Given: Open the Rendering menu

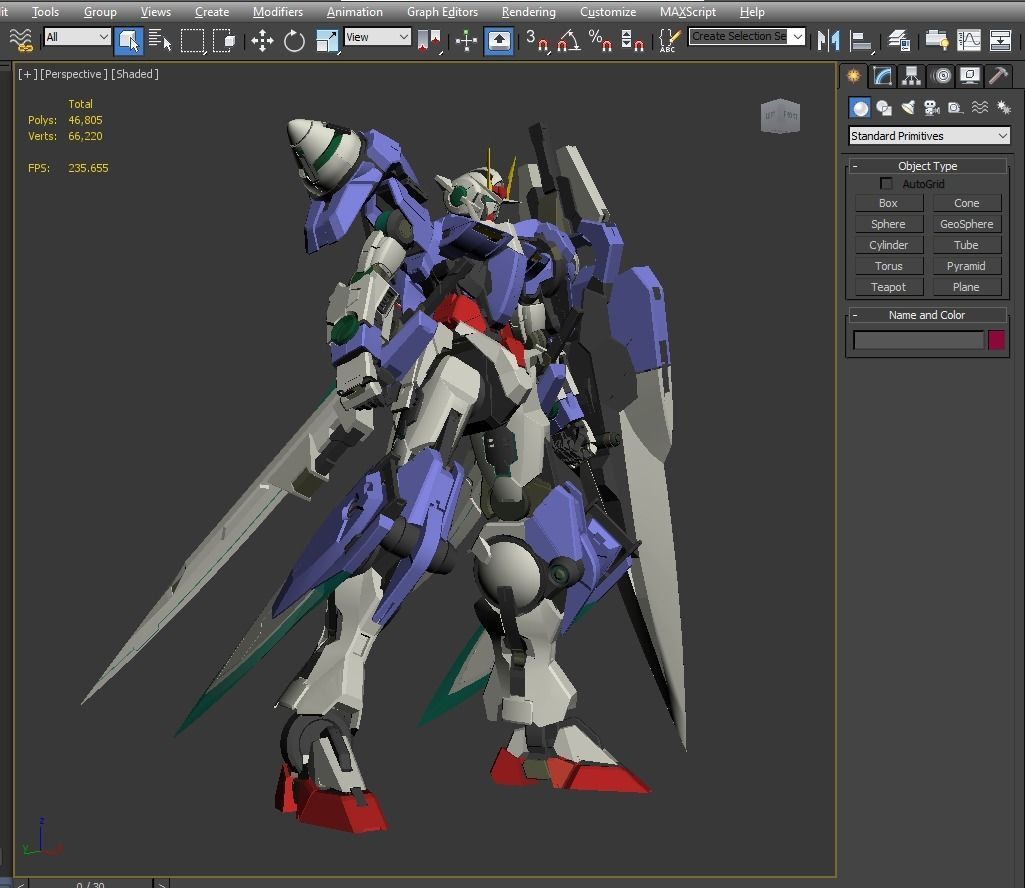Looking at the screenshot, I should click(x=529, y=12).
